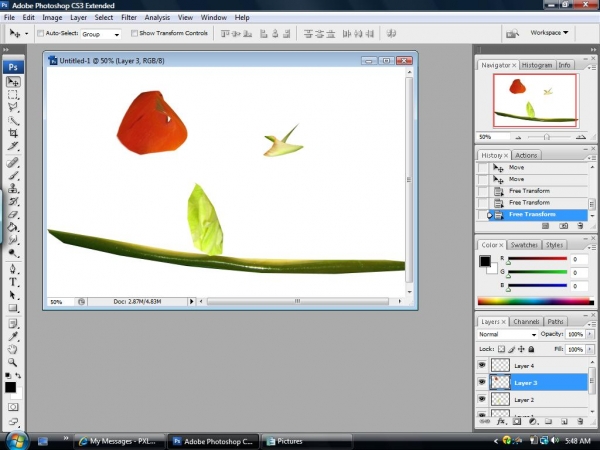Open History panel options menu

[x=592, y=157]
